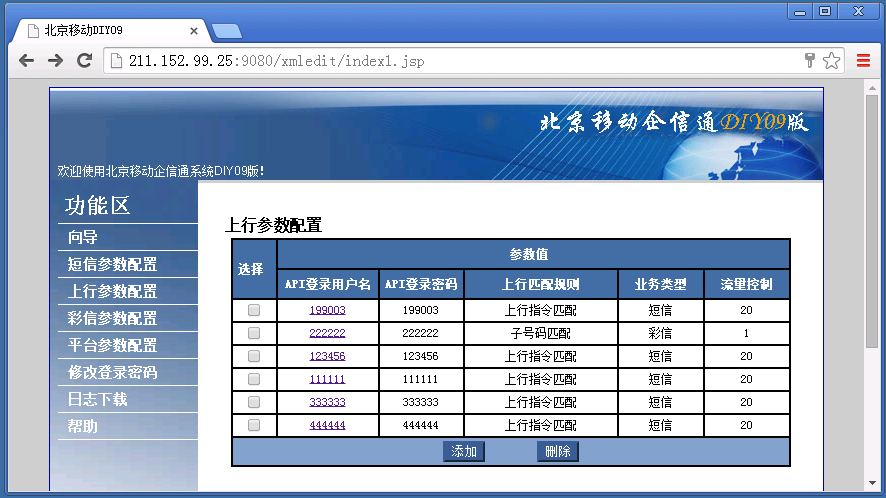Click the page scrollbar down arrow
Screen dimensions: 886x498
(872, 483)
